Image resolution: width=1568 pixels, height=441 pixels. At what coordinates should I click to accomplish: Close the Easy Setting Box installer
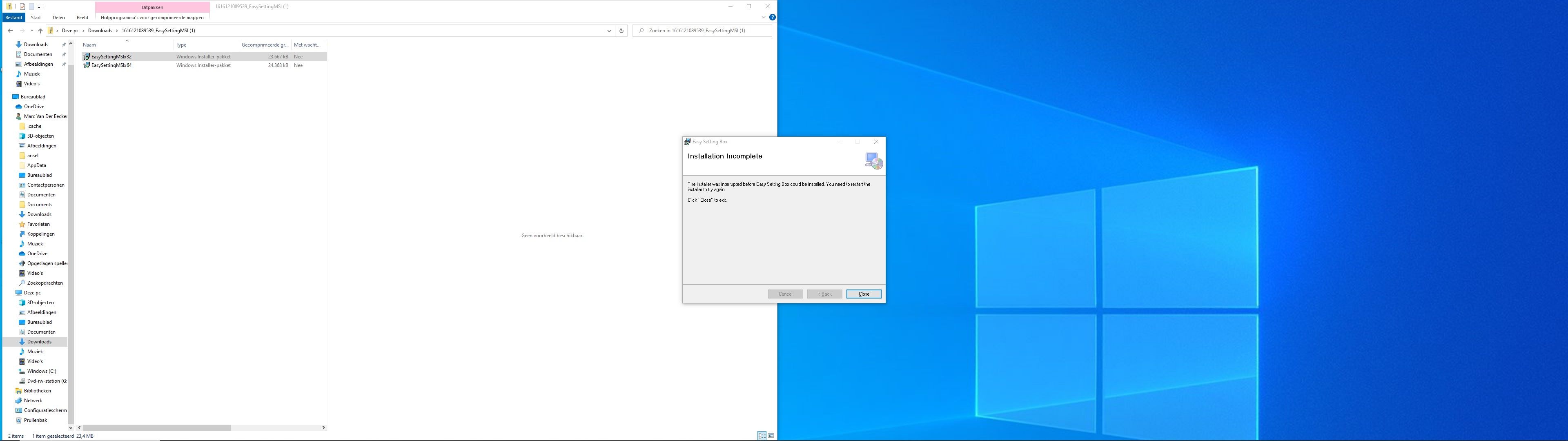[x=863, y=294]
